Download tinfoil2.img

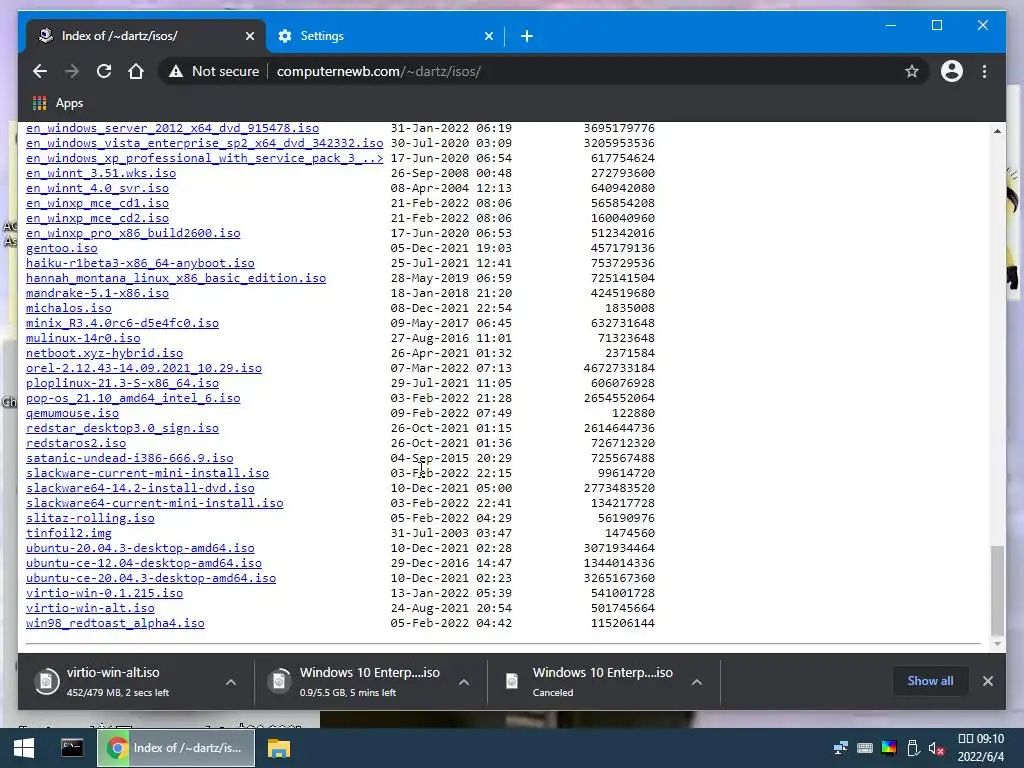69,534
